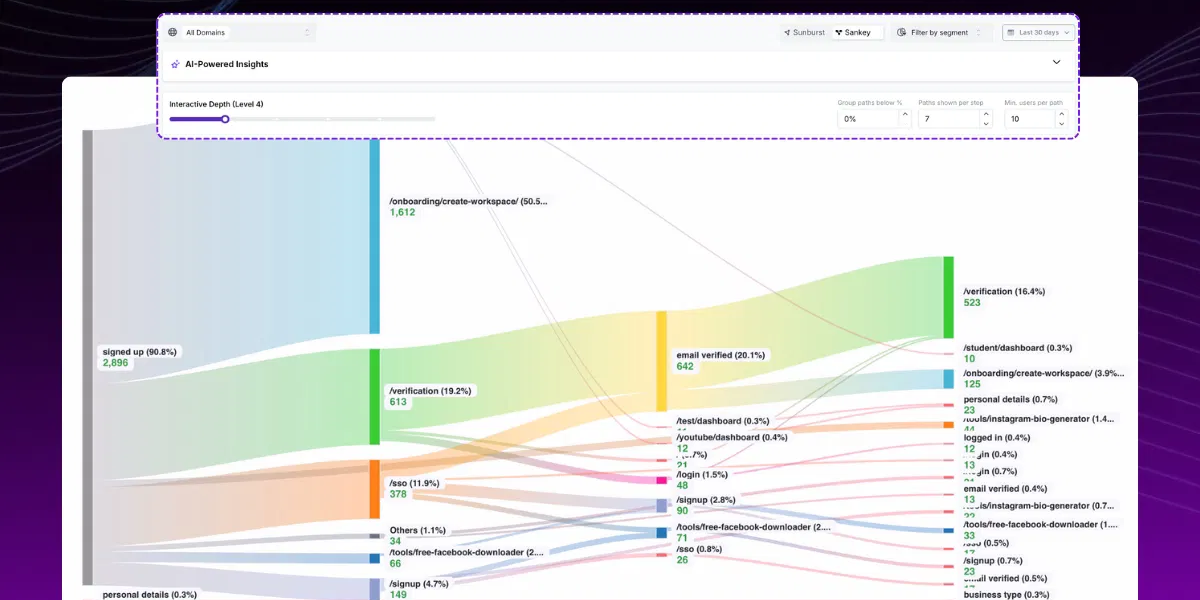Click the calendar icon for date range
This screenshot has height=600, width=1200.
pyautogui.click(x=1010, y=33)
